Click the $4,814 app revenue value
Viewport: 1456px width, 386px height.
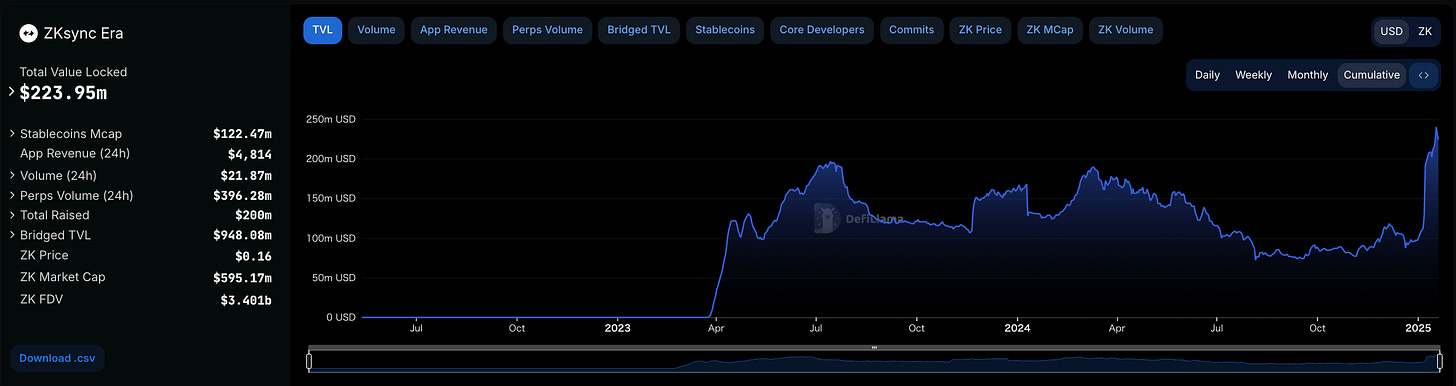250,154
